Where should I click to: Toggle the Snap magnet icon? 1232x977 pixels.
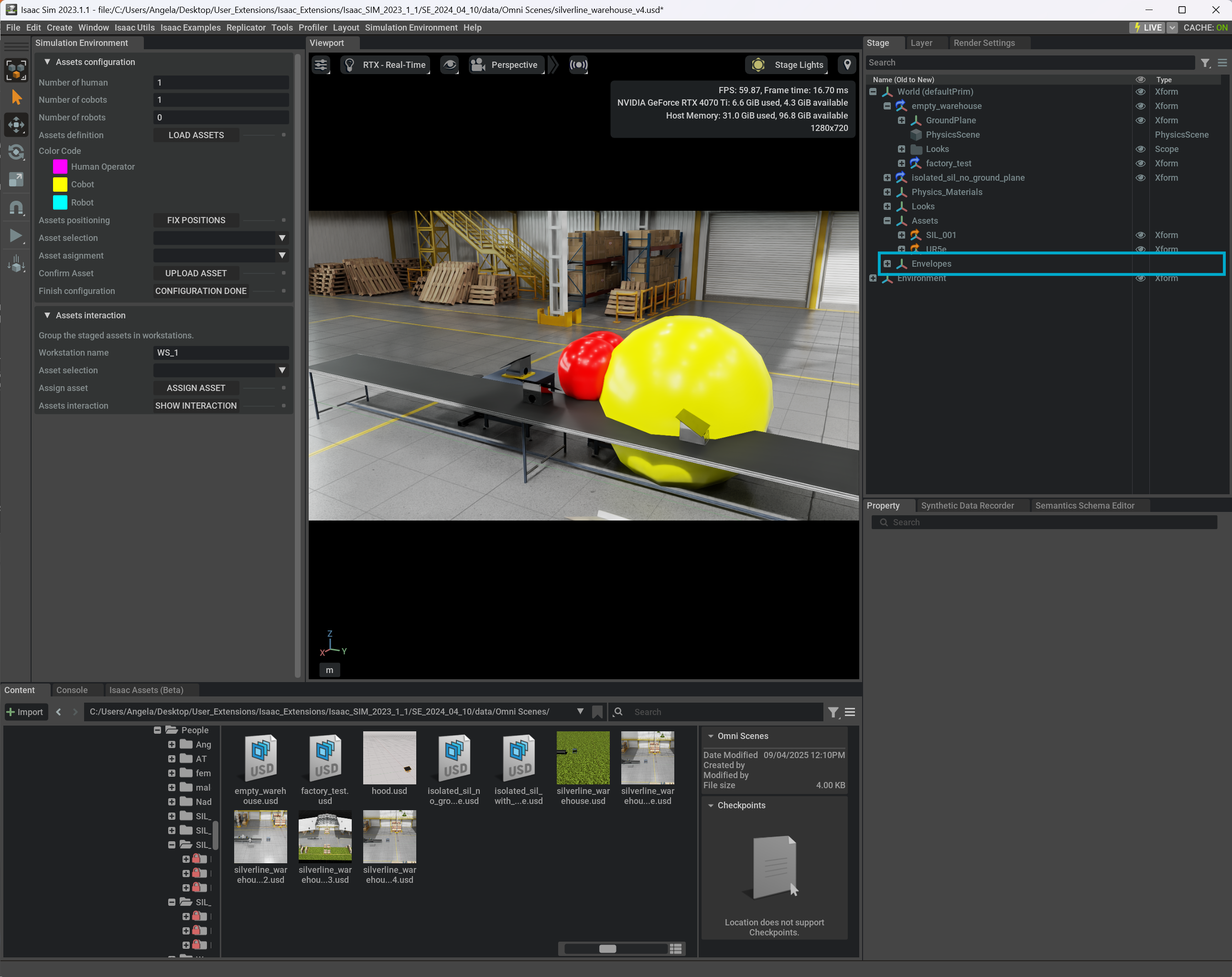(x=17, y=207)
